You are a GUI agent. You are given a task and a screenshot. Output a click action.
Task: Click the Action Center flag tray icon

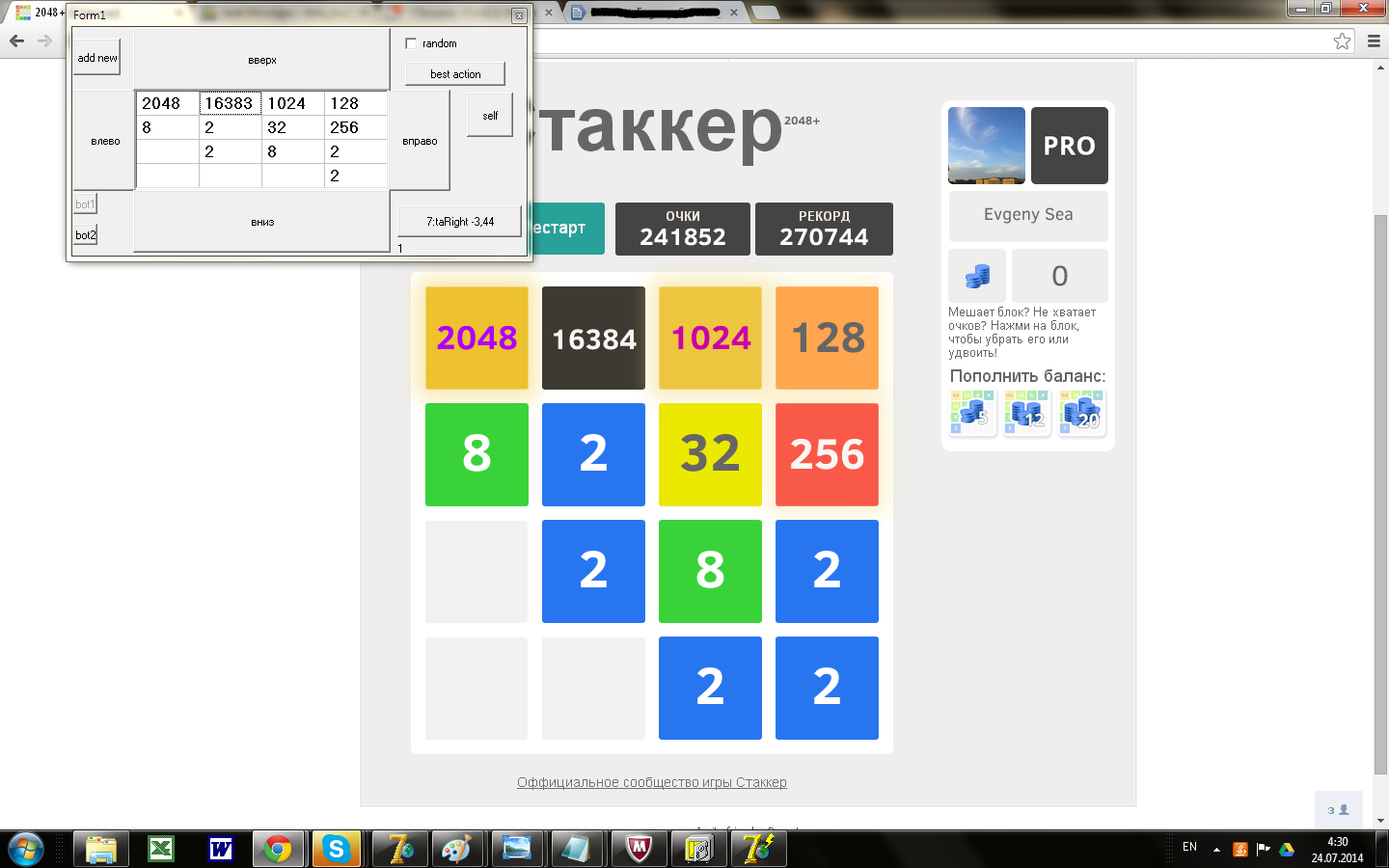click(x=1264, y=850)
